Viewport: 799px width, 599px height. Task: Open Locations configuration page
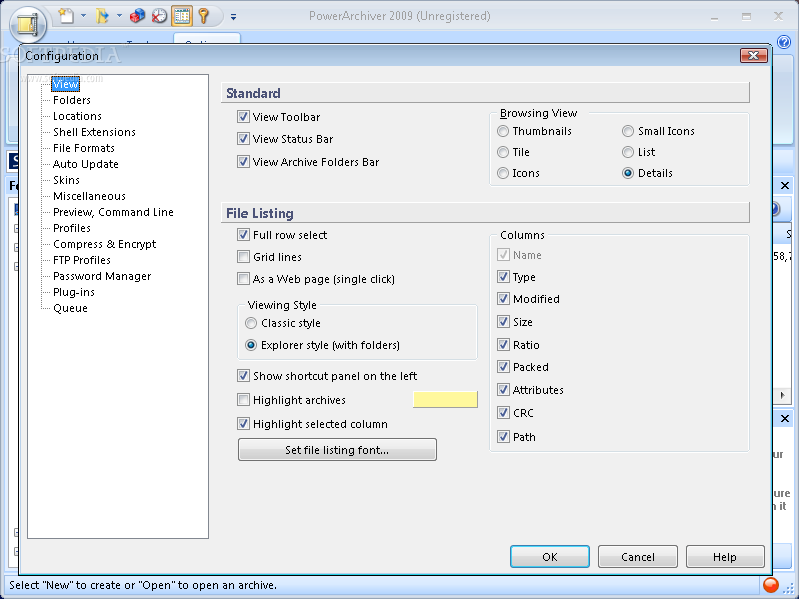[x=77, y=116]
